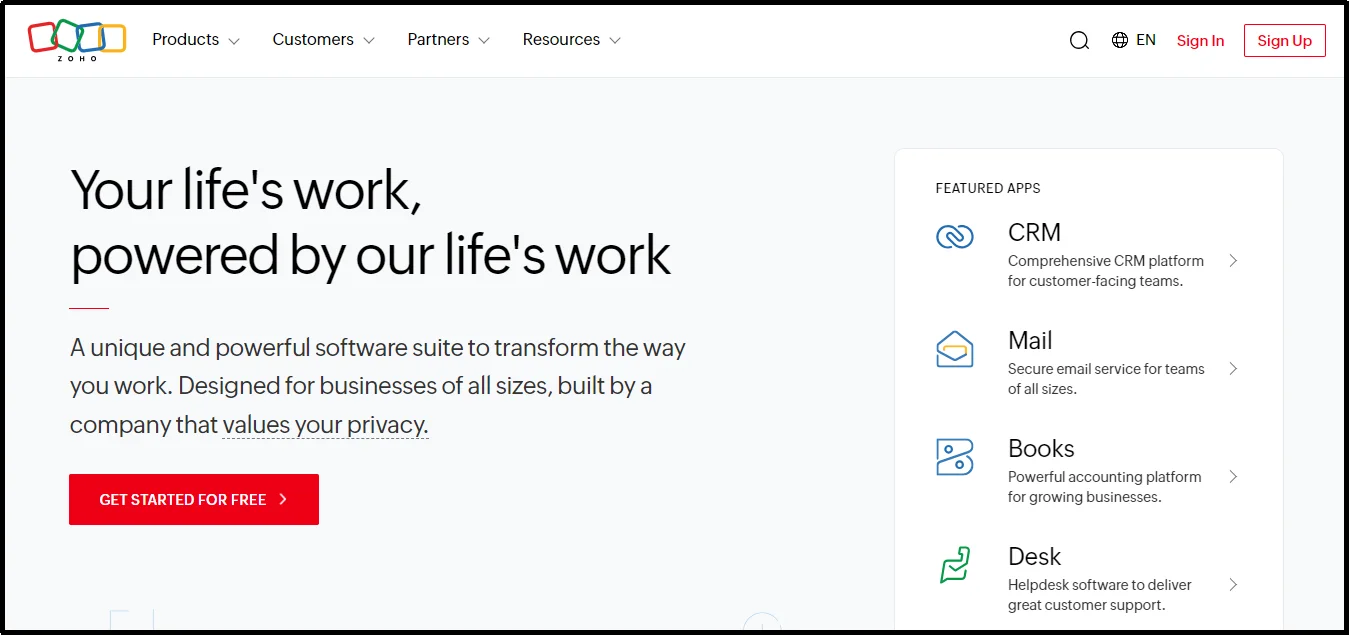The width and height of the screenshot is (1350, 636).
Task: Open the Partners menu
Action: coord(448,40)
